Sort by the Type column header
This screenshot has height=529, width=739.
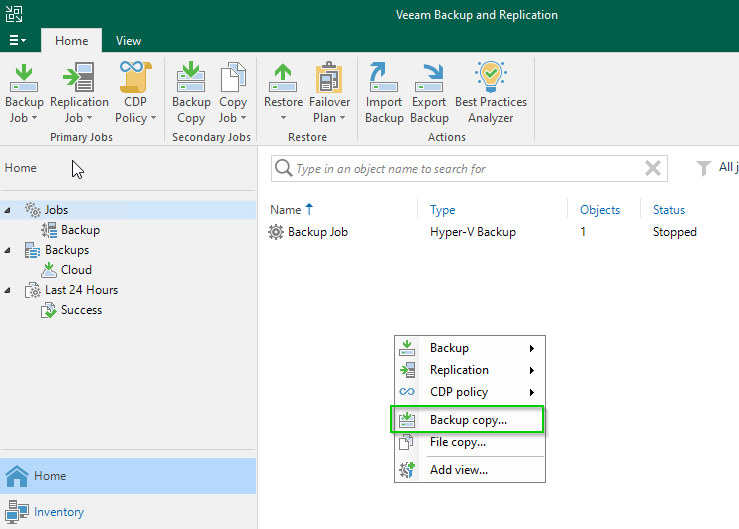[x=443, y=210]
